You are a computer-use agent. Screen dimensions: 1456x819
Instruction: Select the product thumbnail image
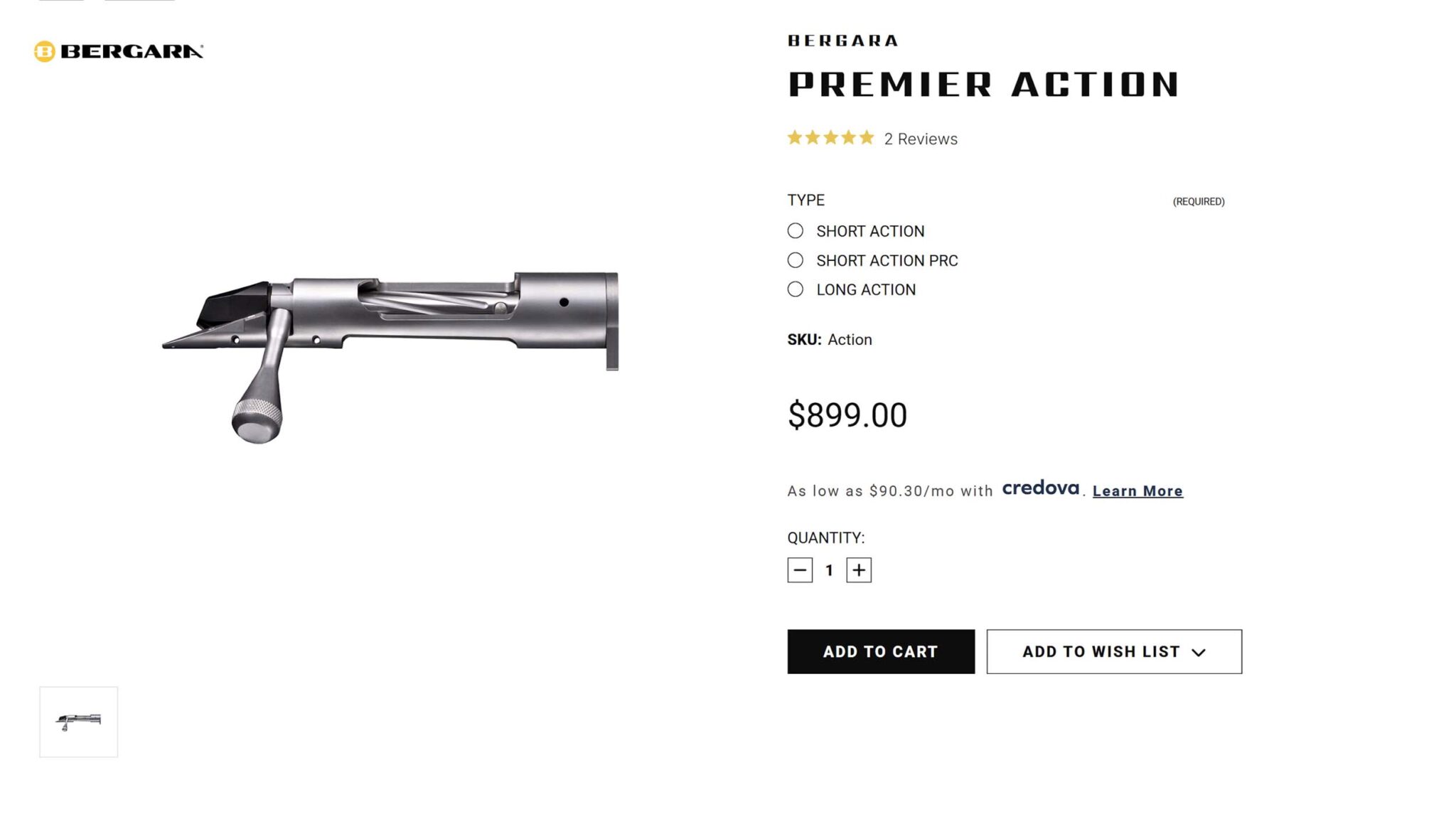pos(78,720)
